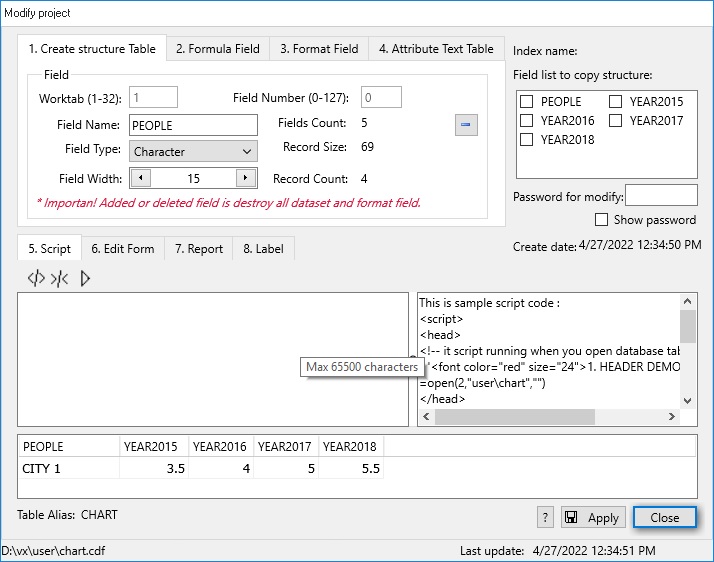Click the sample script horizontal scrollbar thumb
Viewport: 714px width, 562px height.
[x=515, y=416]
